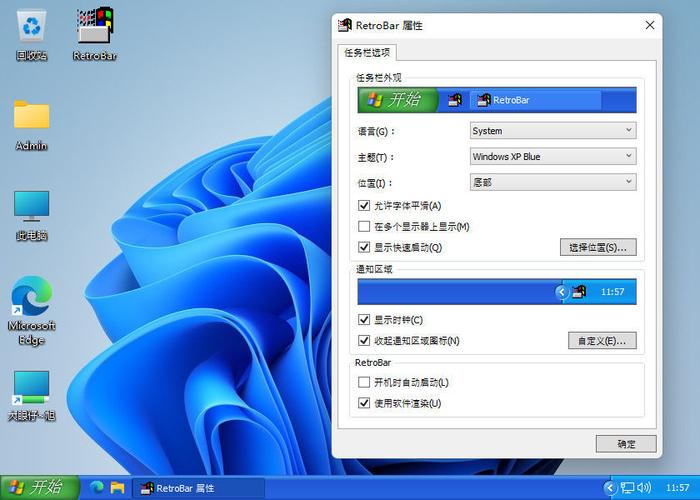Click the 确定 OK button
The width and height of the screenshot is (700, 500).
pos(626,444)
